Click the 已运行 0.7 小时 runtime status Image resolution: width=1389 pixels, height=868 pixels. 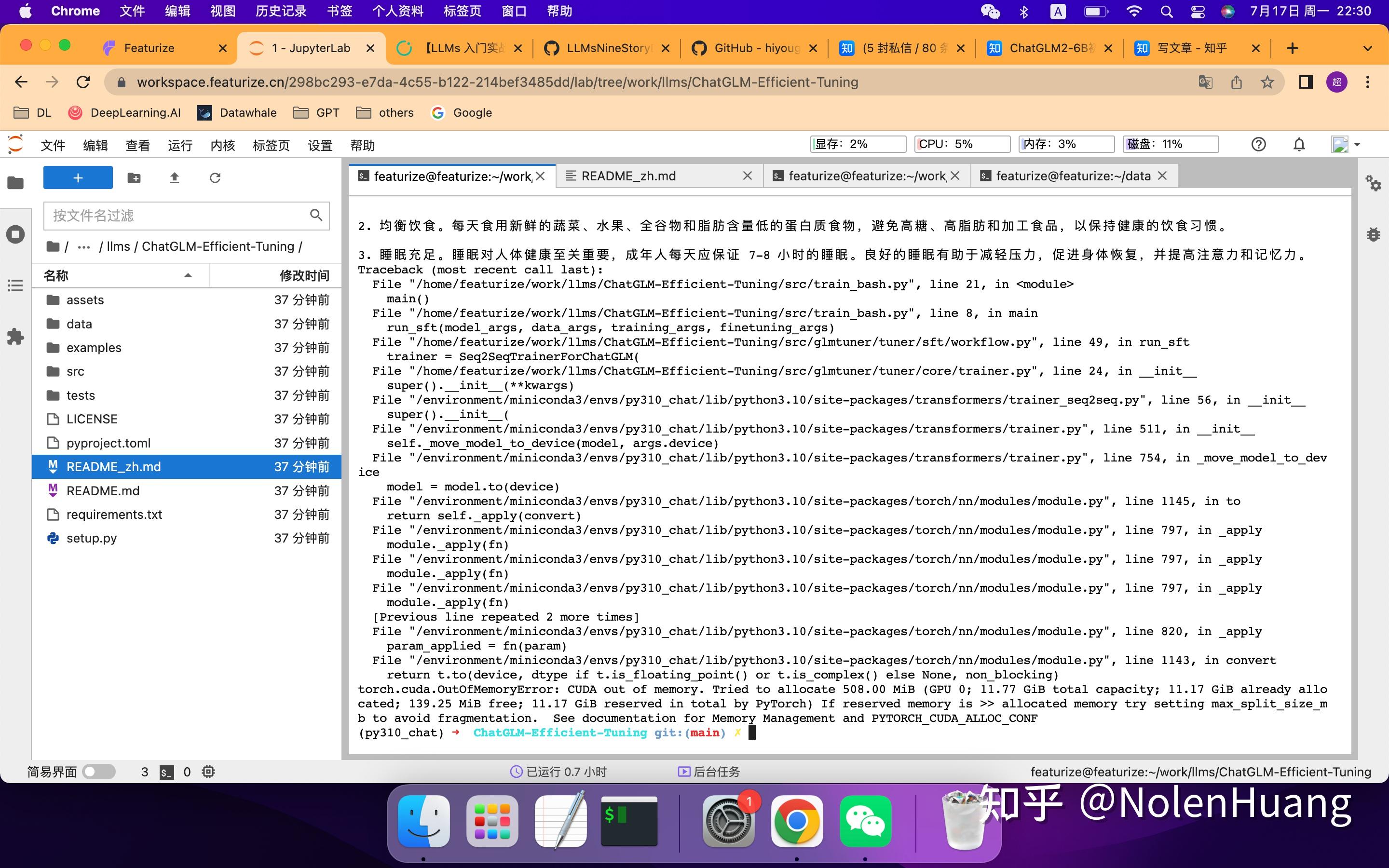pos(558,772)
